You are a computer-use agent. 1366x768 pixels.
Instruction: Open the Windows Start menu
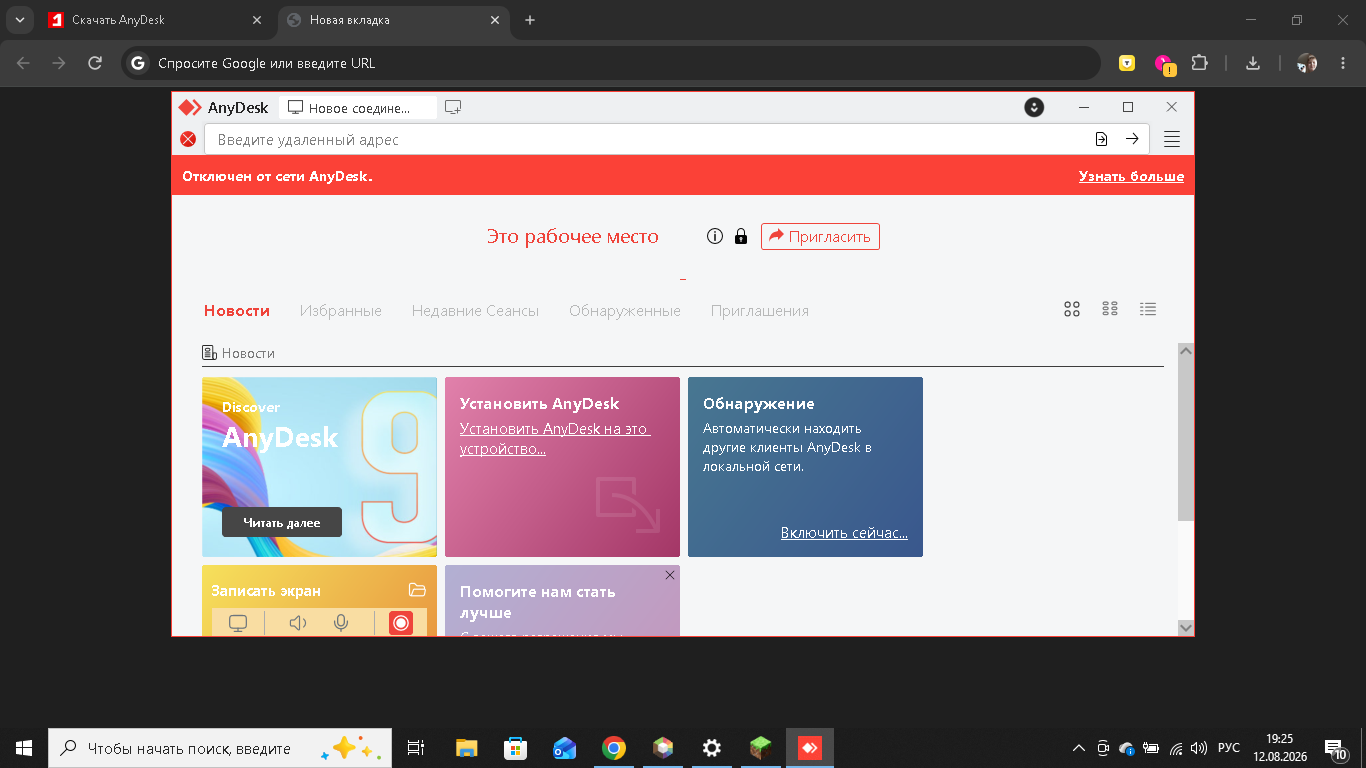tap(24, 748)
